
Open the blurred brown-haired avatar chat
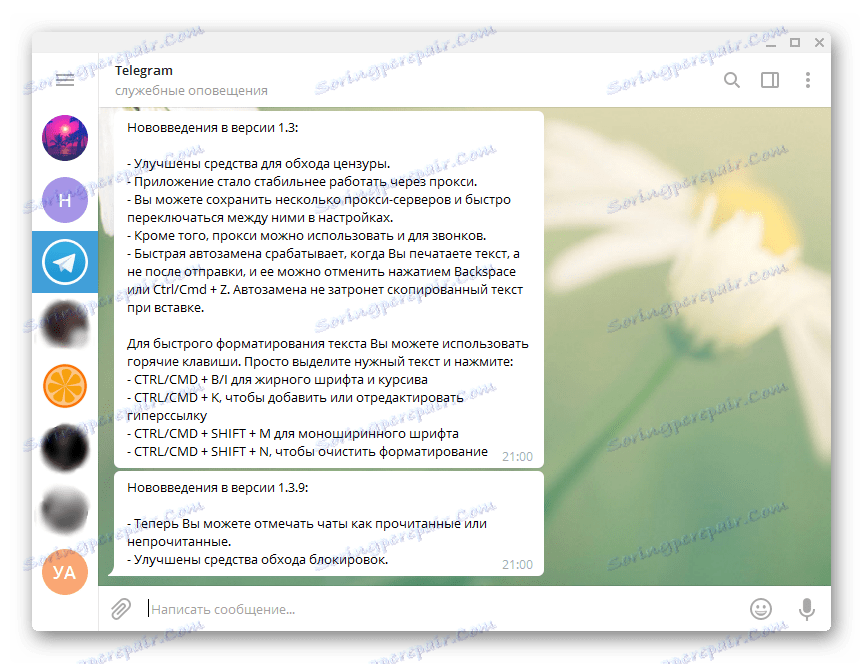(65, 324)
